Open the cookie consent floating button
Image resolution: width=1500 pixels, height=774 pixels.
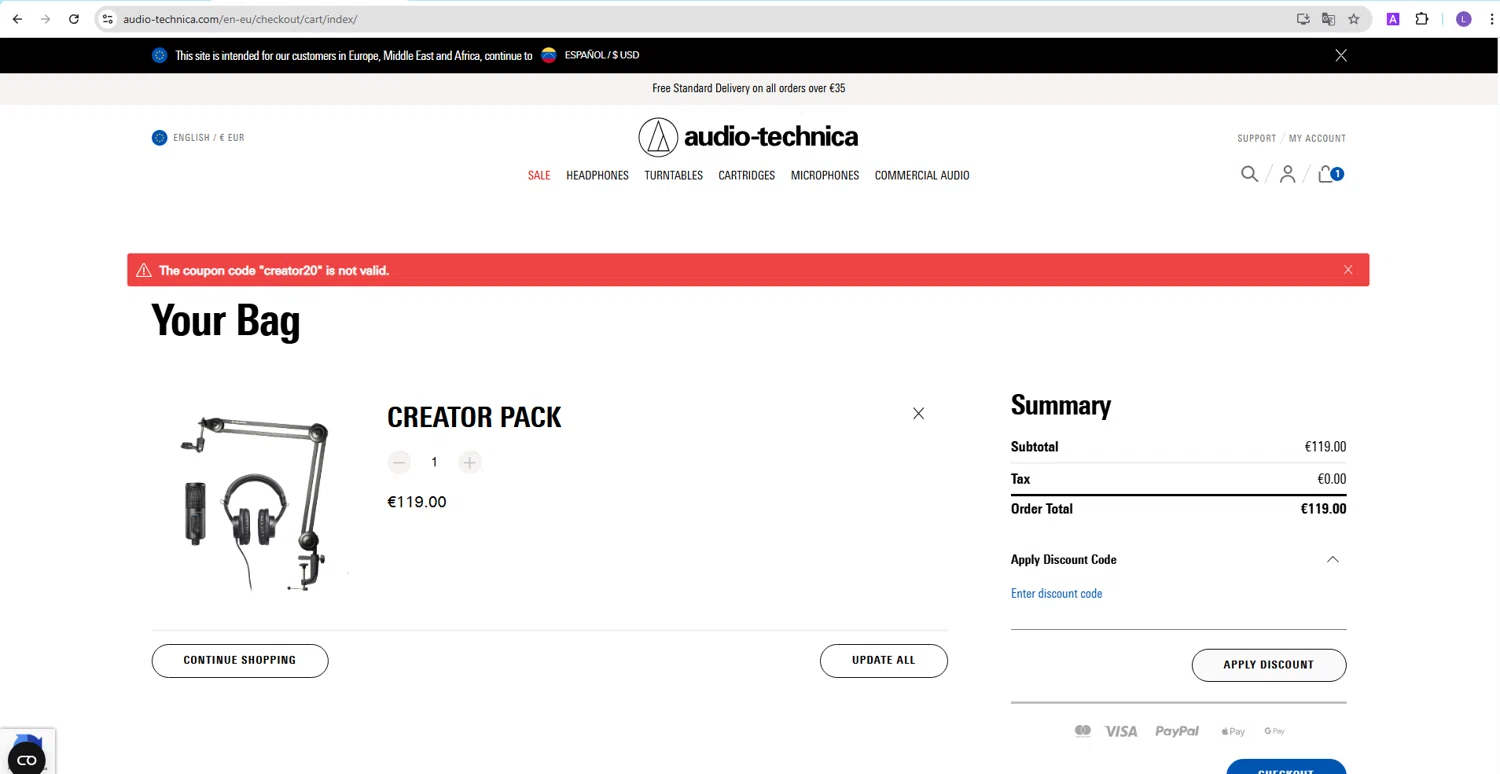(x=27, y=760)
